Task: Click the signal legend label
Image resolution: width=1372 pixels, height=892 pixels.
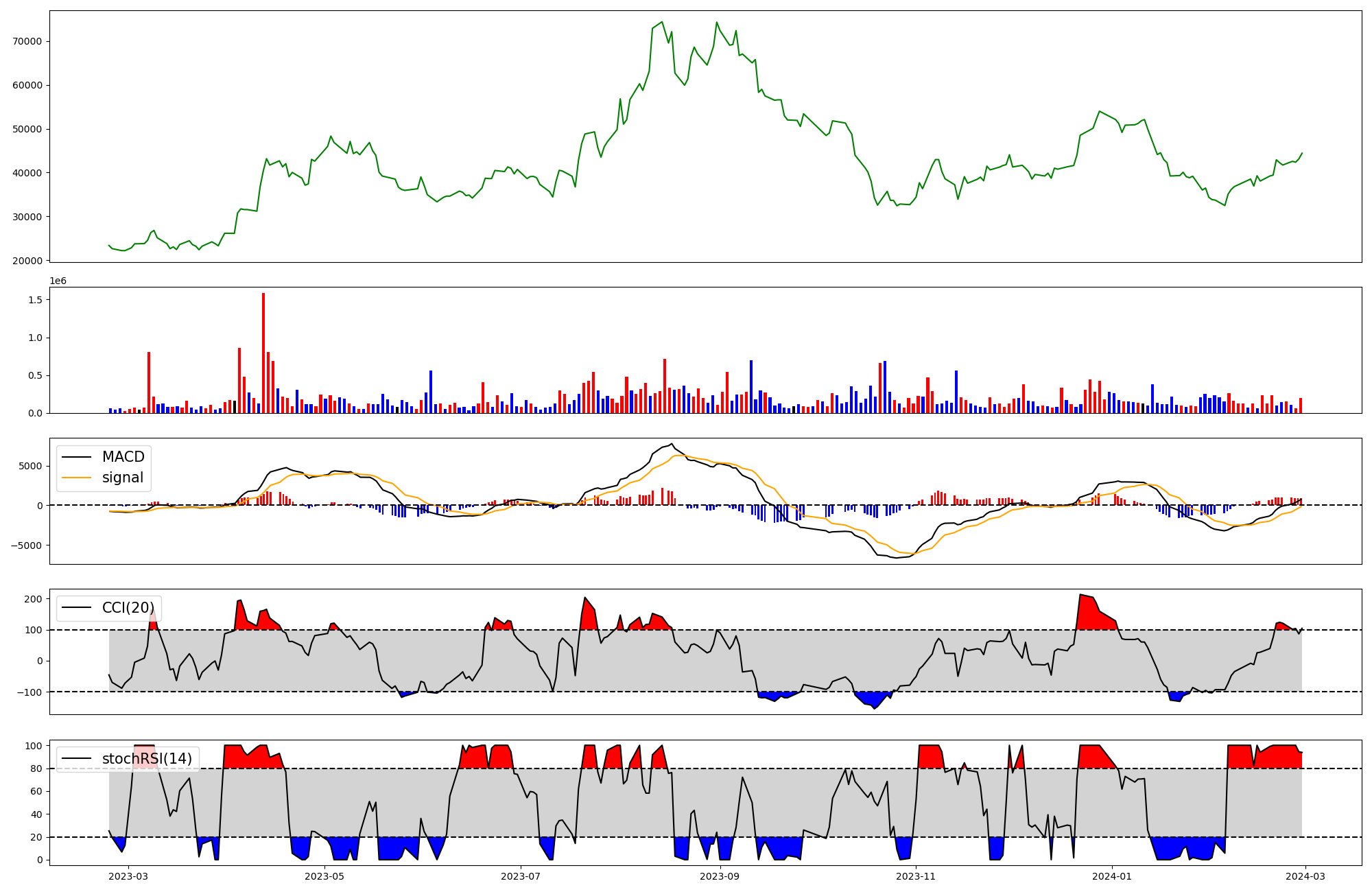Action: (x=123, y=478)
